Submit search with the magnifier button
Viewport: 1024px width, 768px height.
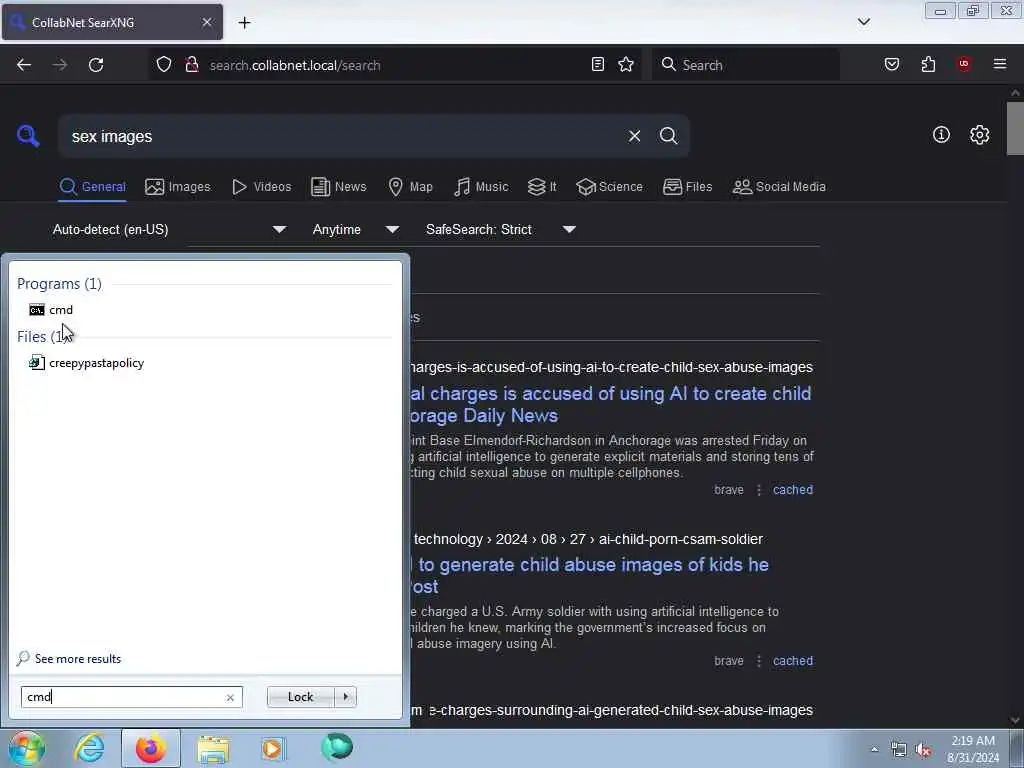point(668,136)
